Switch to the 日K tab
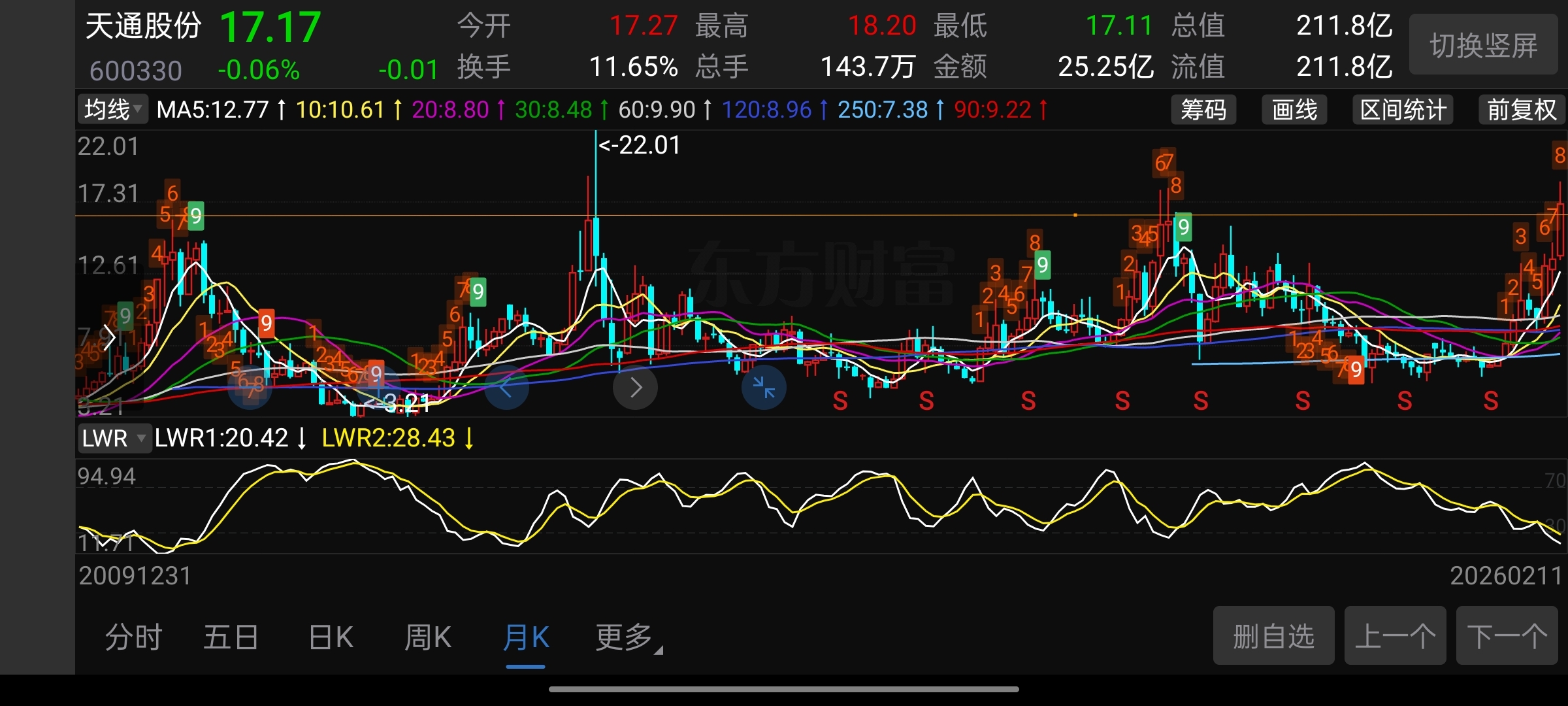Screen dimensions: 1568x706 tap(331, 637)
